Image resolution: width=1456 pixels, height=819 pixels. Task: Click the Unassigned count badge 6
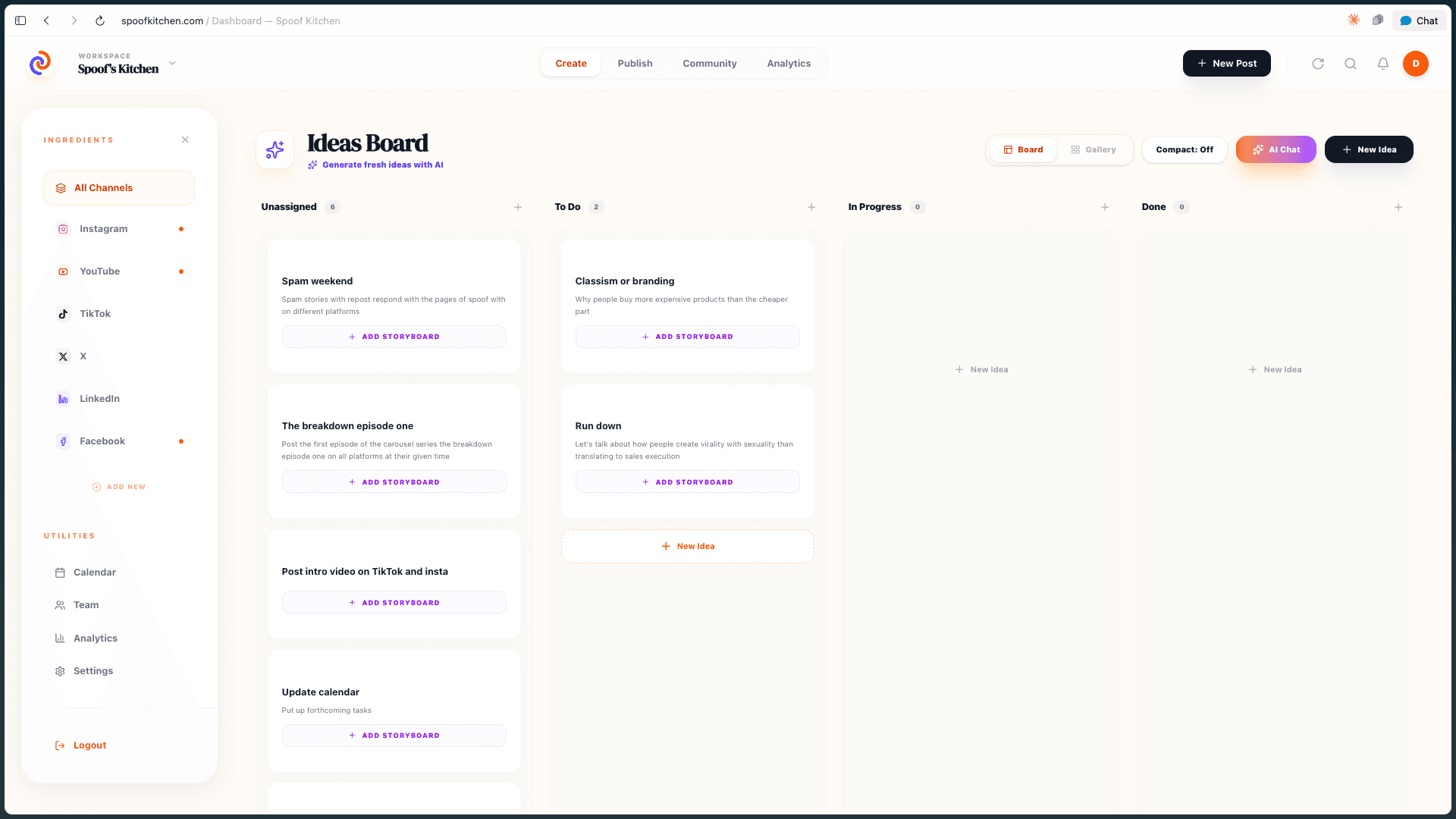point(332,207)
